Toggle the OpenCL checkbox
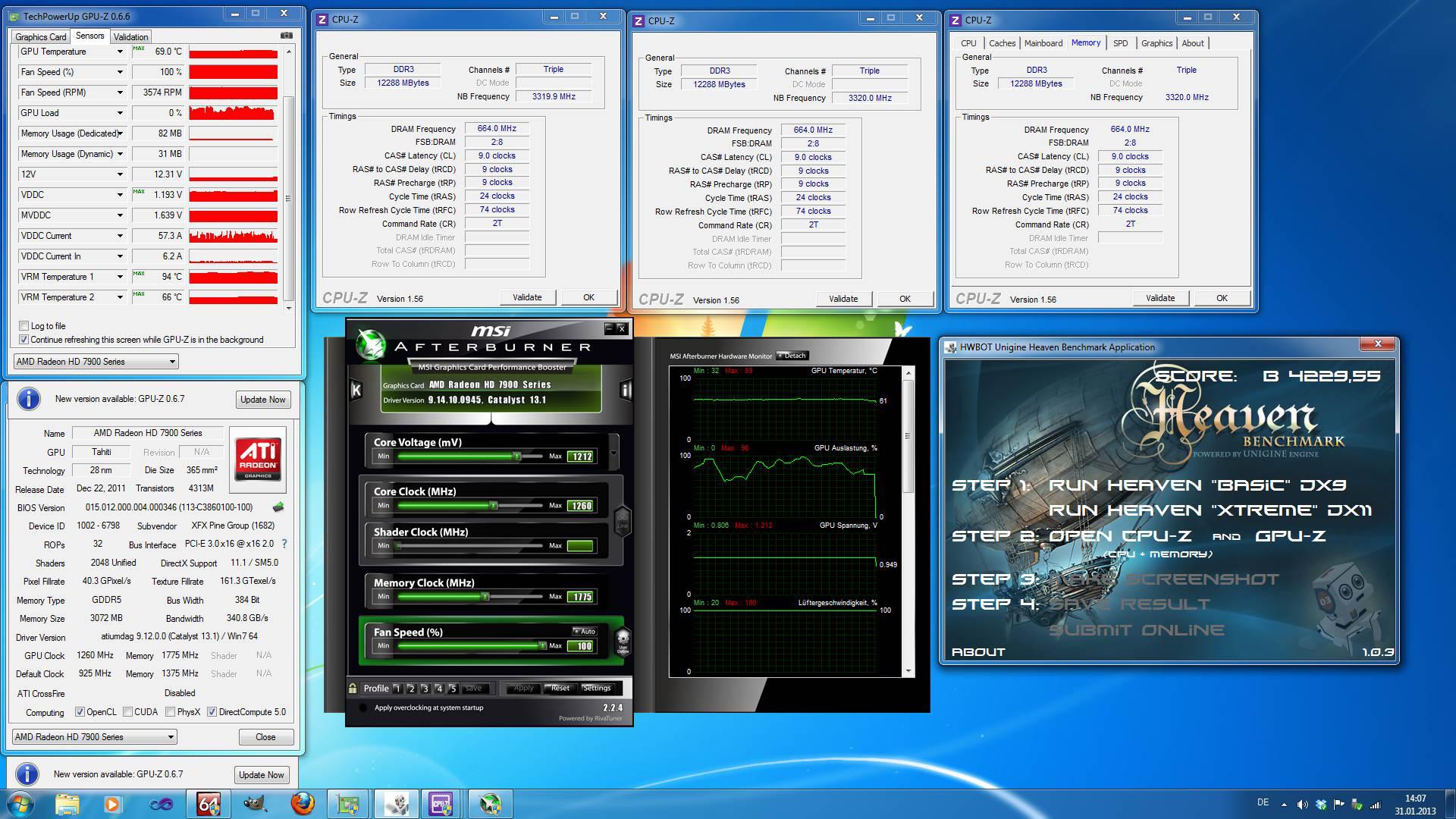The width and height of the screenshot is (1456, 819). pyautogui.click(x=80, y=712)
